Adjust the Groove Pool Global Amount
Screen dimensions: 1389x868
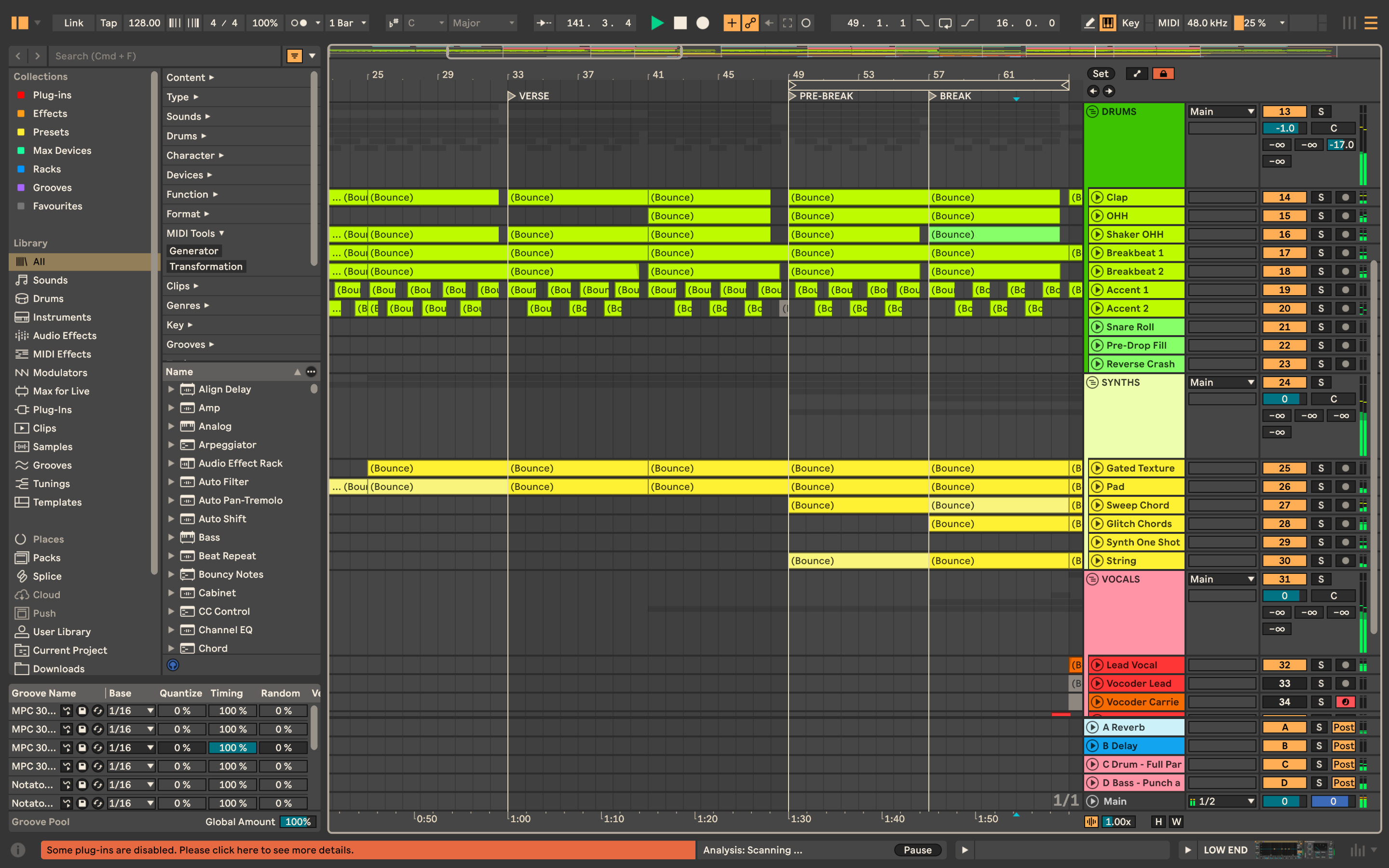(x=297, y=822)
